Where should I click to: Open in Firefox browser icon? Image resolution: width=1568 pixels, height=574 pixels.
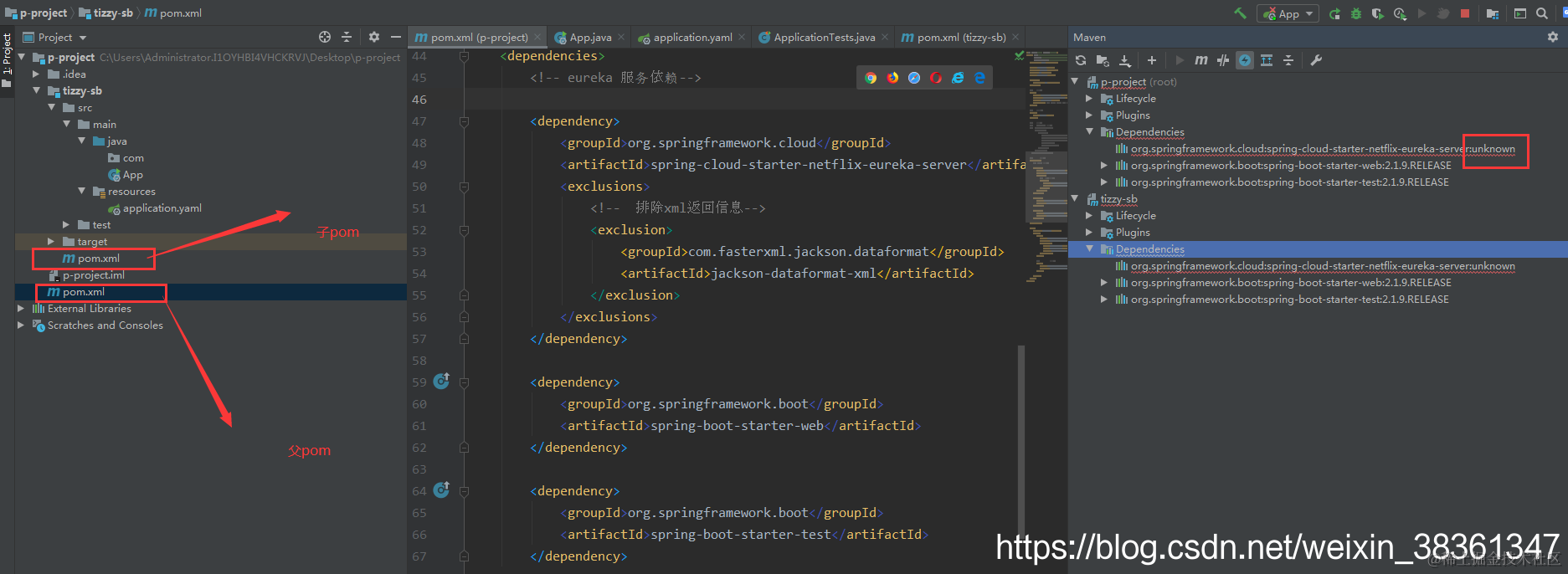coord(892,78)
